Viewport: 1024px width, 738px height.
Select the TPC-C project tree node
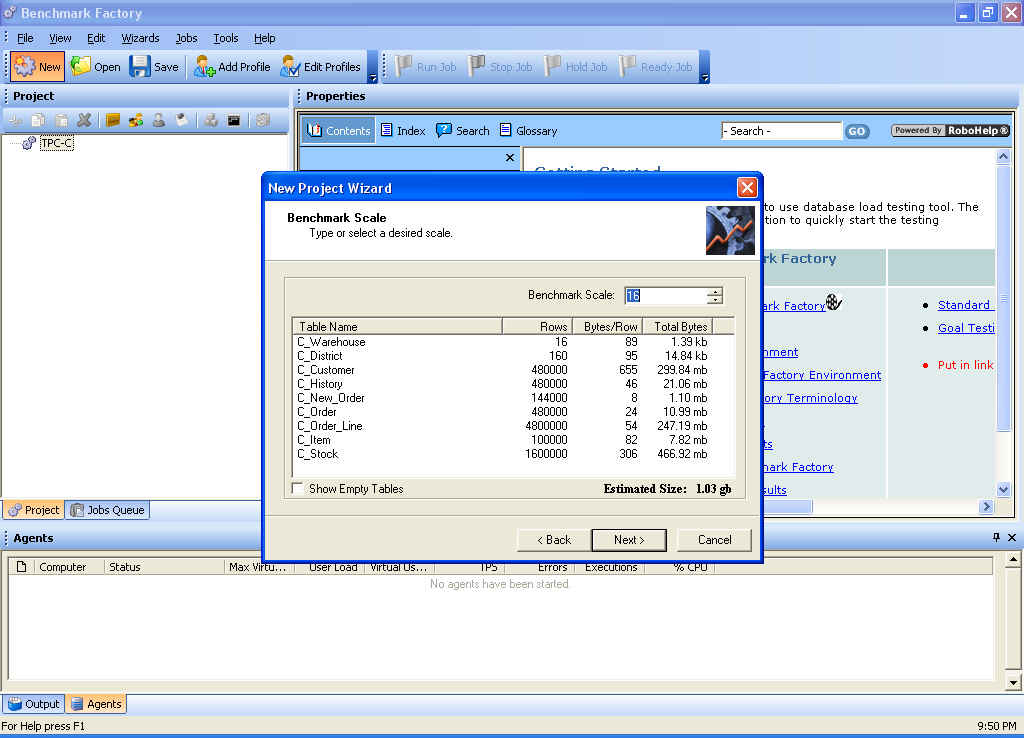(x=56, y=143)
